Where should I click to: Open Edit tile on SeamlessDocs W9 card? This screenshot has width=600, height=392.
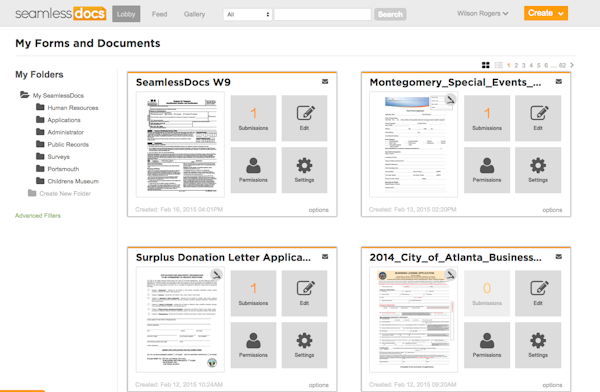pyautogui.click(x=304, y=118)
